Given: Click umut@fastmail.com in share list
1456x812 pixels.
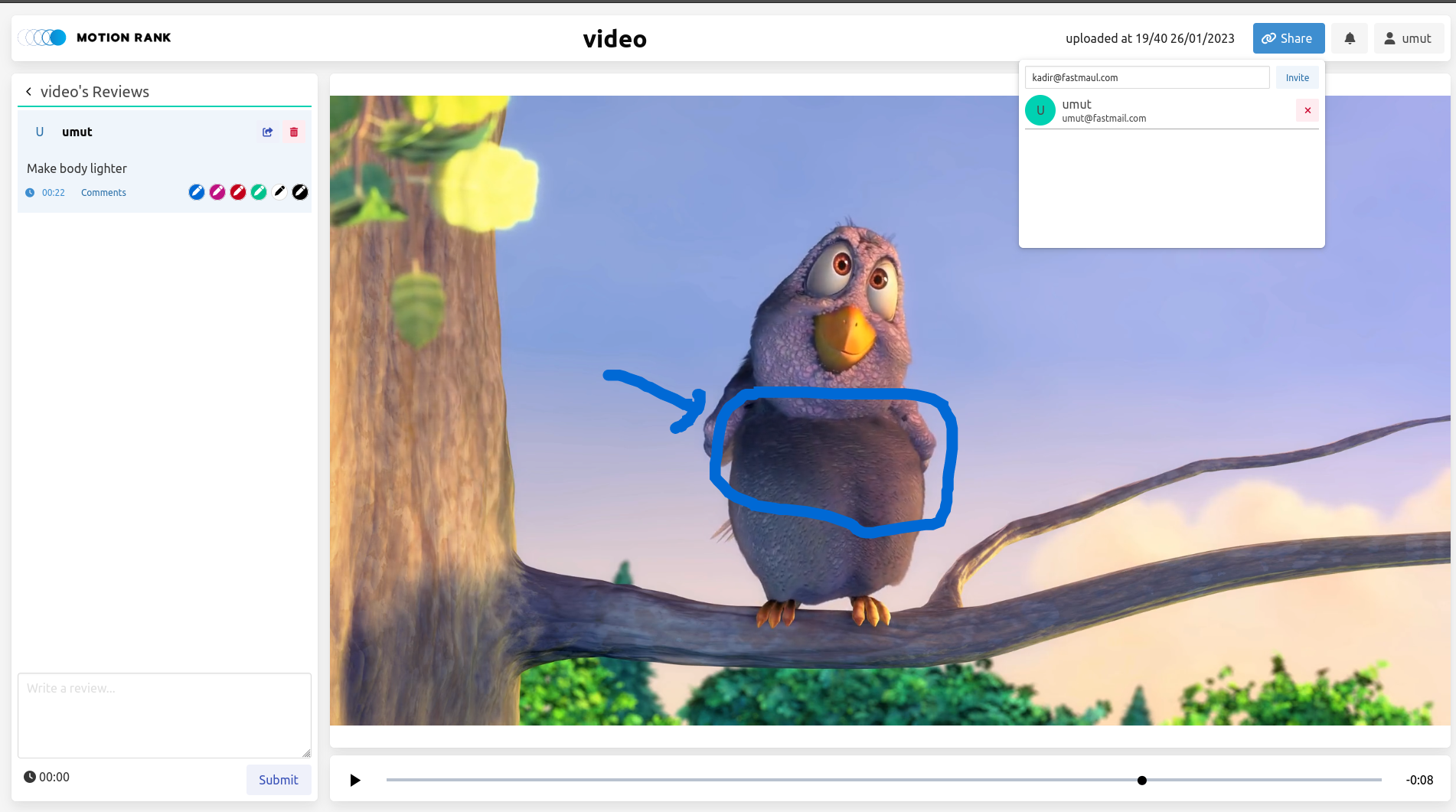Looking at the screenshot, I should (x=1104, y=119).
